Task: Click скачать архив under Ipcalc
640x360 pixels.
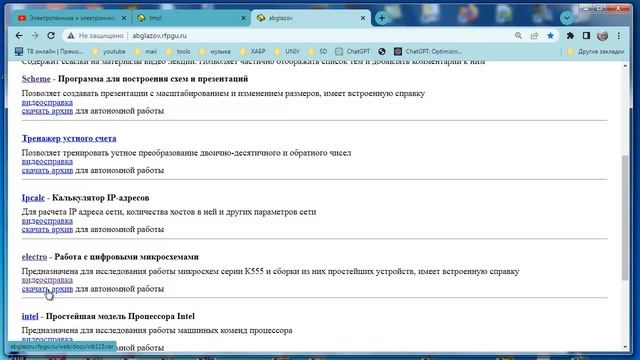Action: point(47,230)
